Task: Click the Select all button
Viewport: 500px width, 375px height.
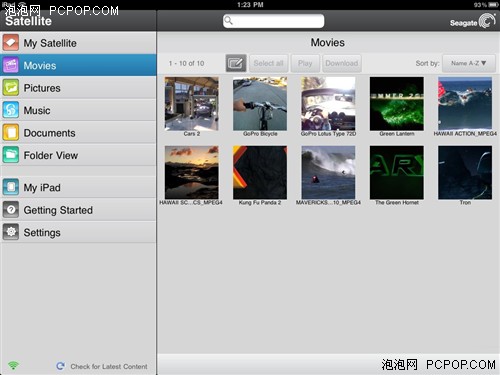Action: (269, 63)
